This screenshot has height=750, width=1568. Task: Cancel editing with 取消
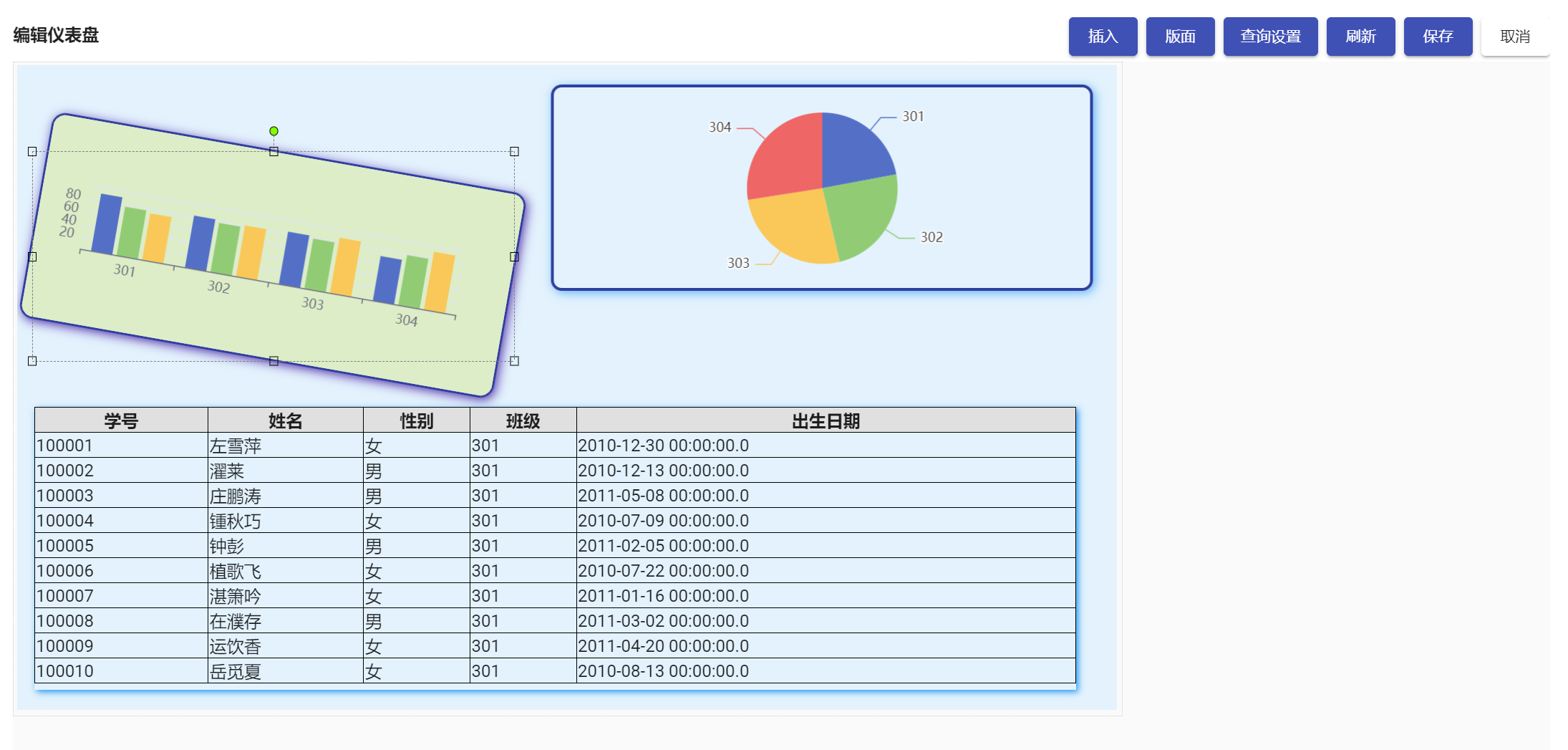coord(1515,37)
